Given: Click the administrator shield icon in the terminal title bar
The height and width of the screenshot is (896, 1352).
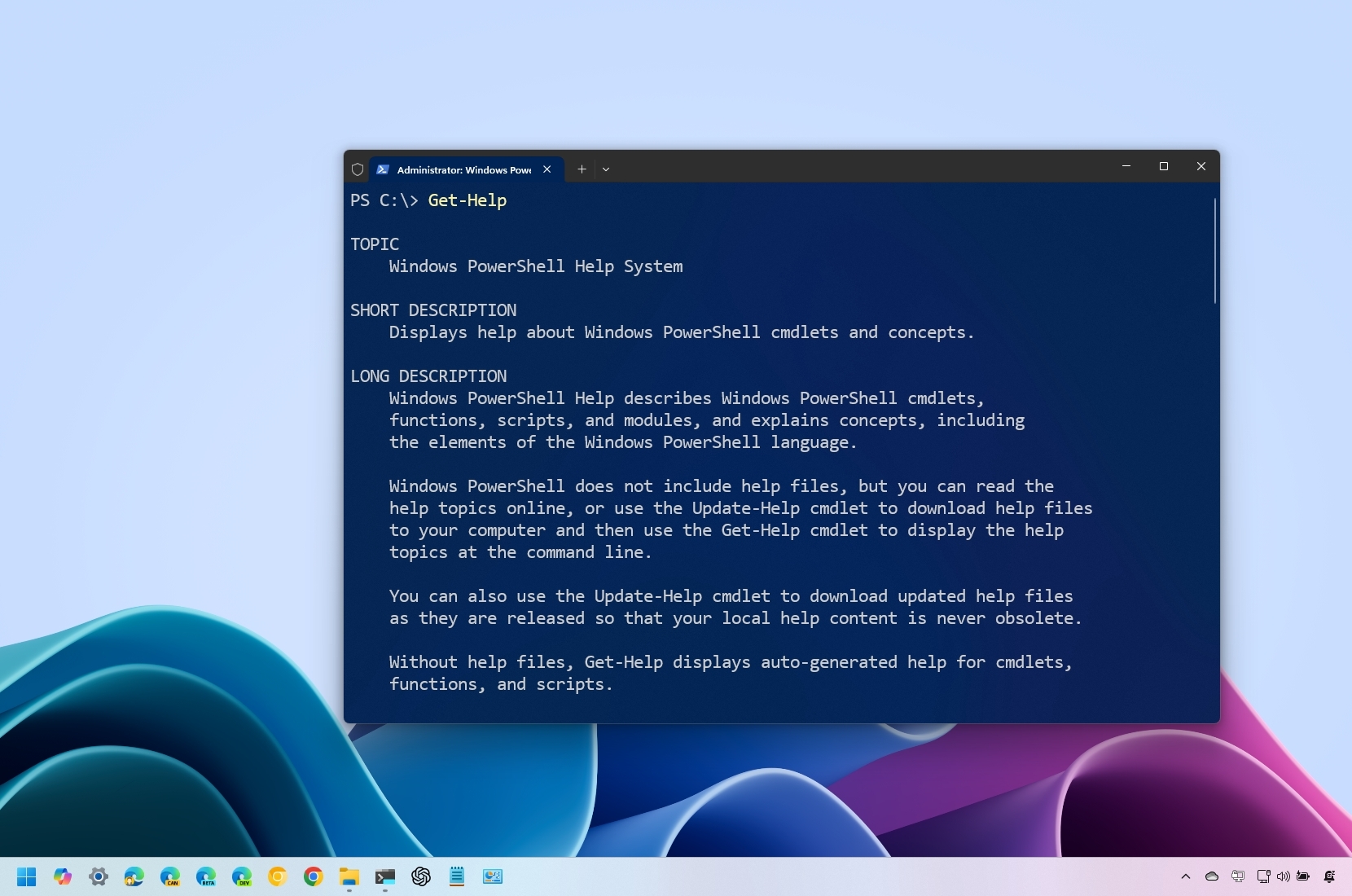Looking at the screenshot, I should (357, 169).
